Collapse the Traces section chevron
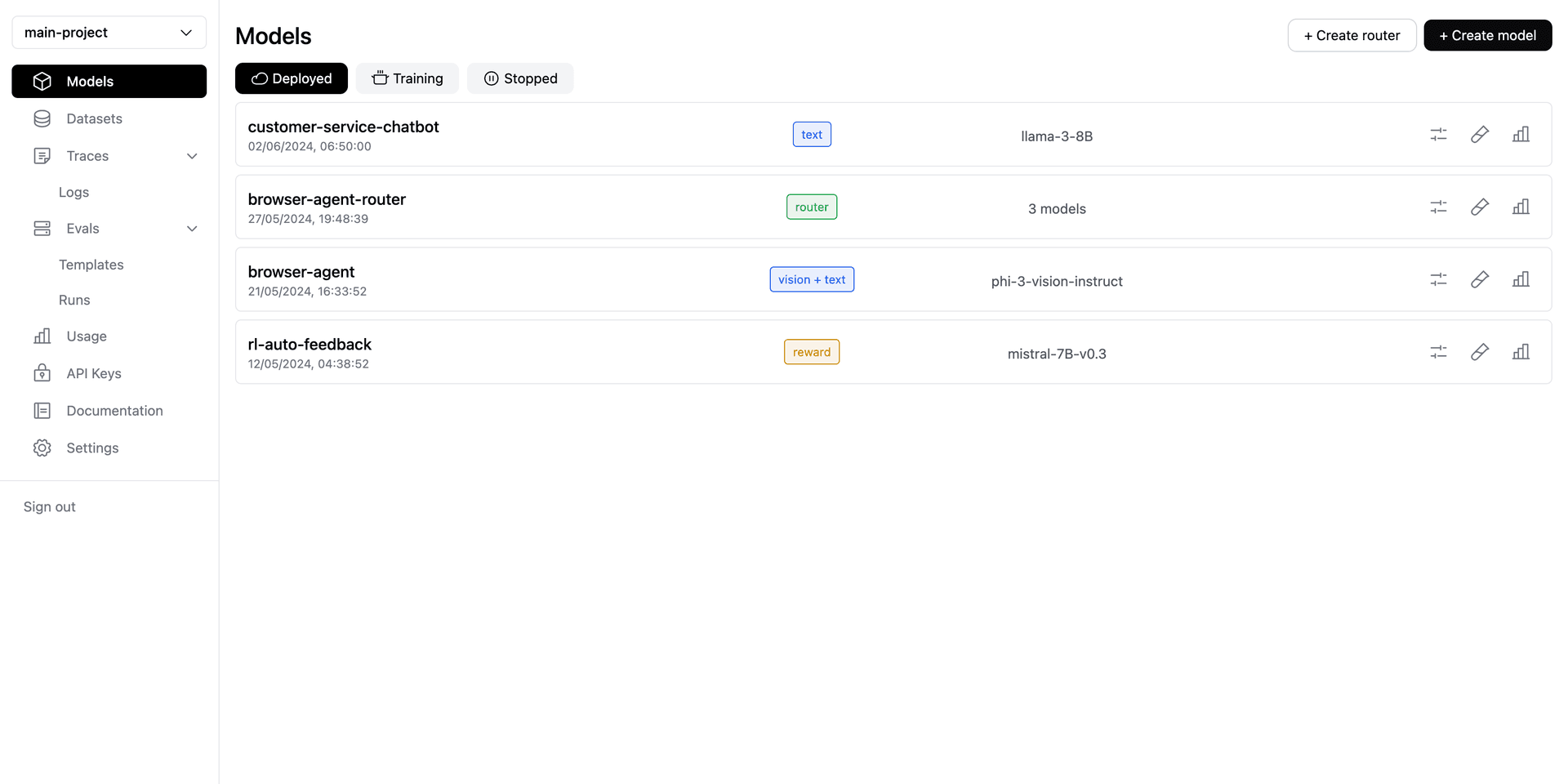Screen dimensions: 1568x784 tap(192, 156)
